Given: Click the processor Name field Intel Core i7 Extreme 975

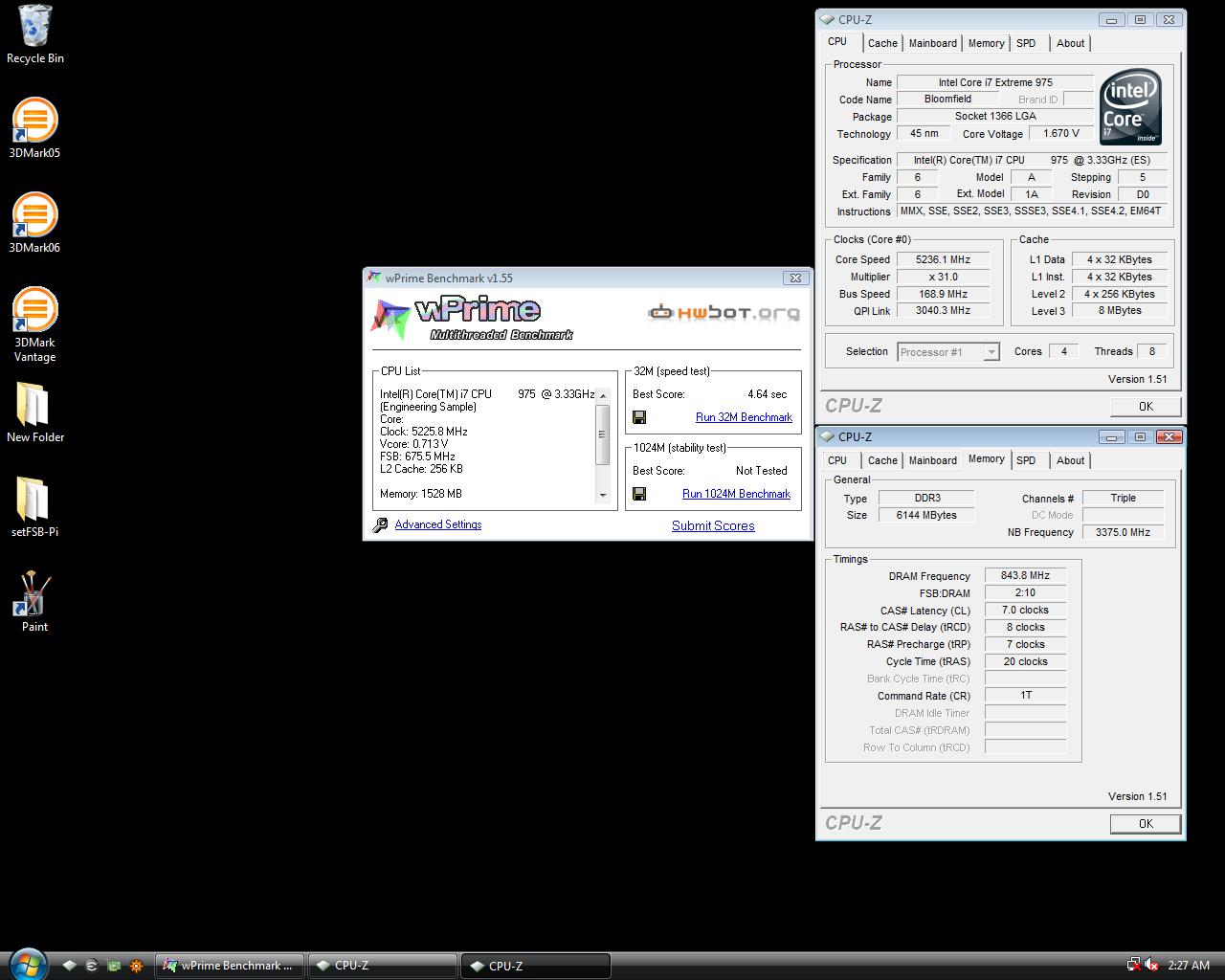Looking at the screenshot, I should (995, 82).
